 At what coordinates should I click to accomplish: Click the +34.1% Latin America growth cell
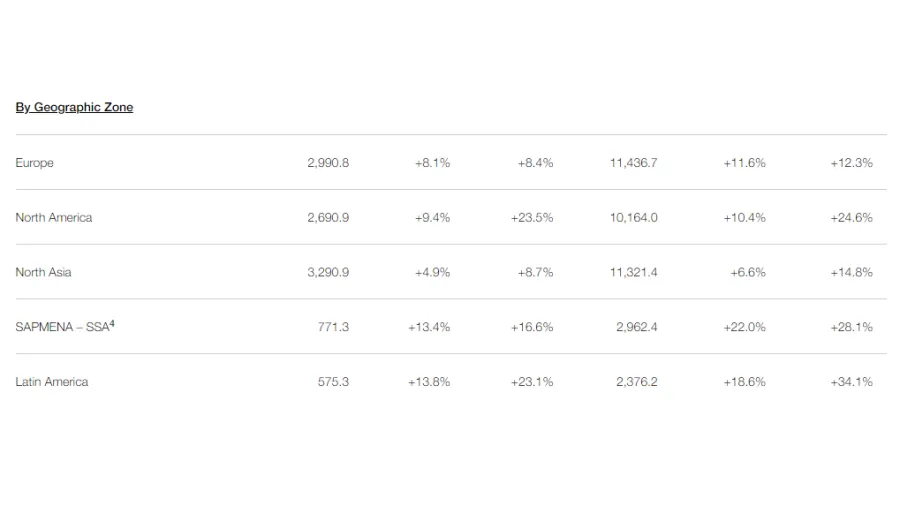pyautogui.click(x=851, y=382)
